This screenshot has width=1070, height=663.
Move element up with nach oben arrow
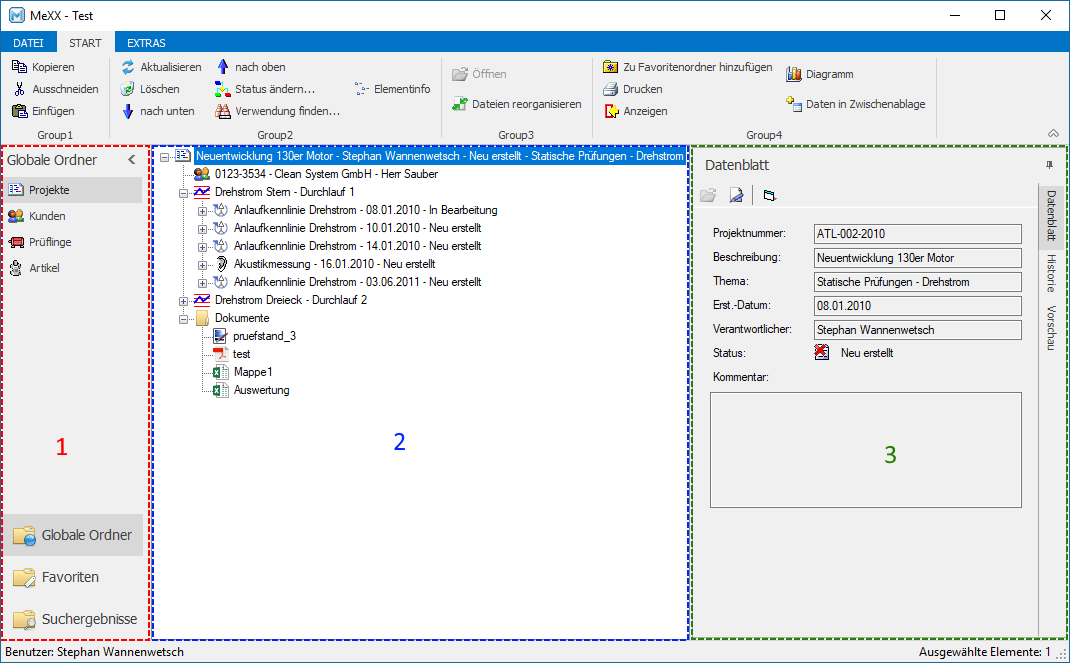[x=223, y=67]
